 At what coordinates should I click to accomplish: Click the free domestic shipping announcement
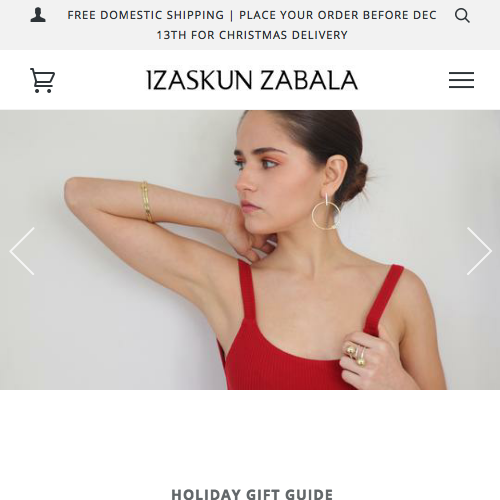click(252, 25)
